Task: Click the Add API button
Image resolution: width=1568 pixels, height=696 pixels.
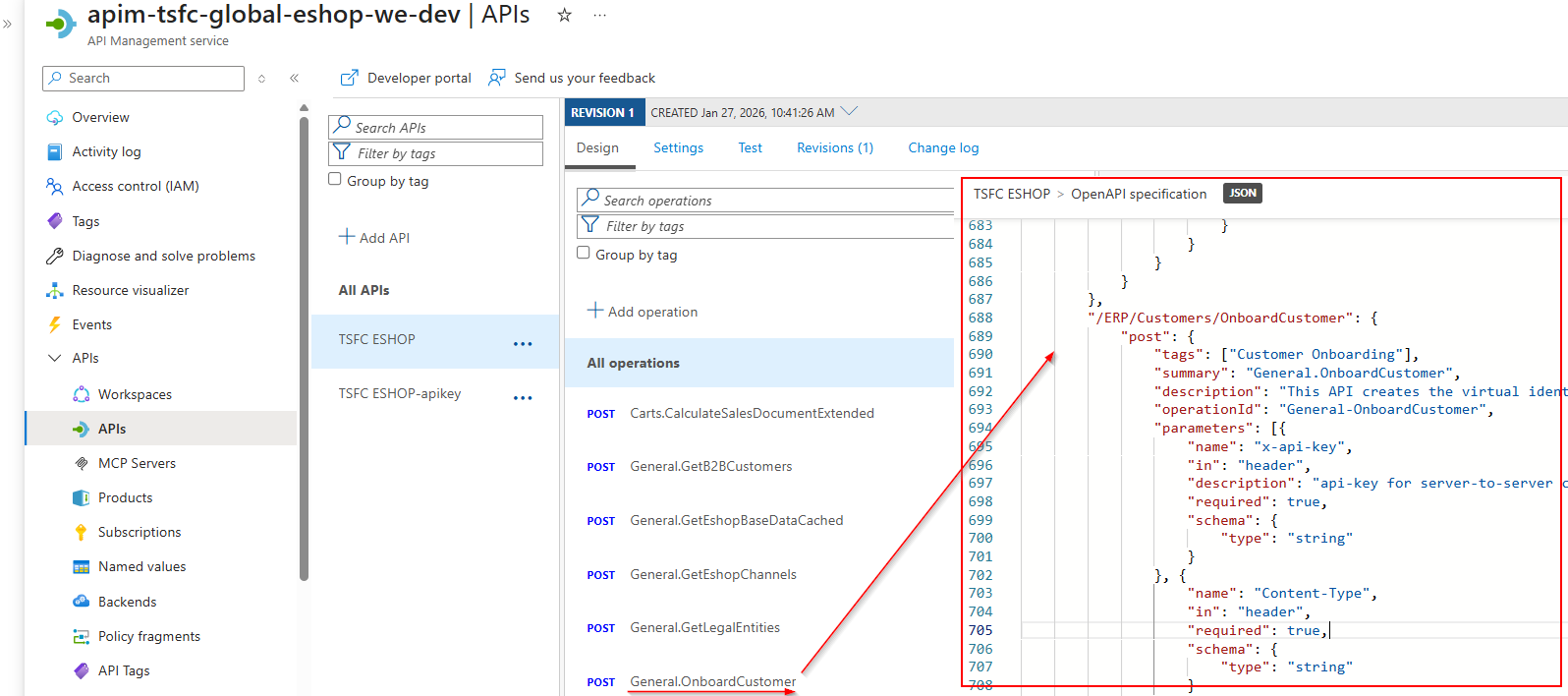Action: coord(374,238)
